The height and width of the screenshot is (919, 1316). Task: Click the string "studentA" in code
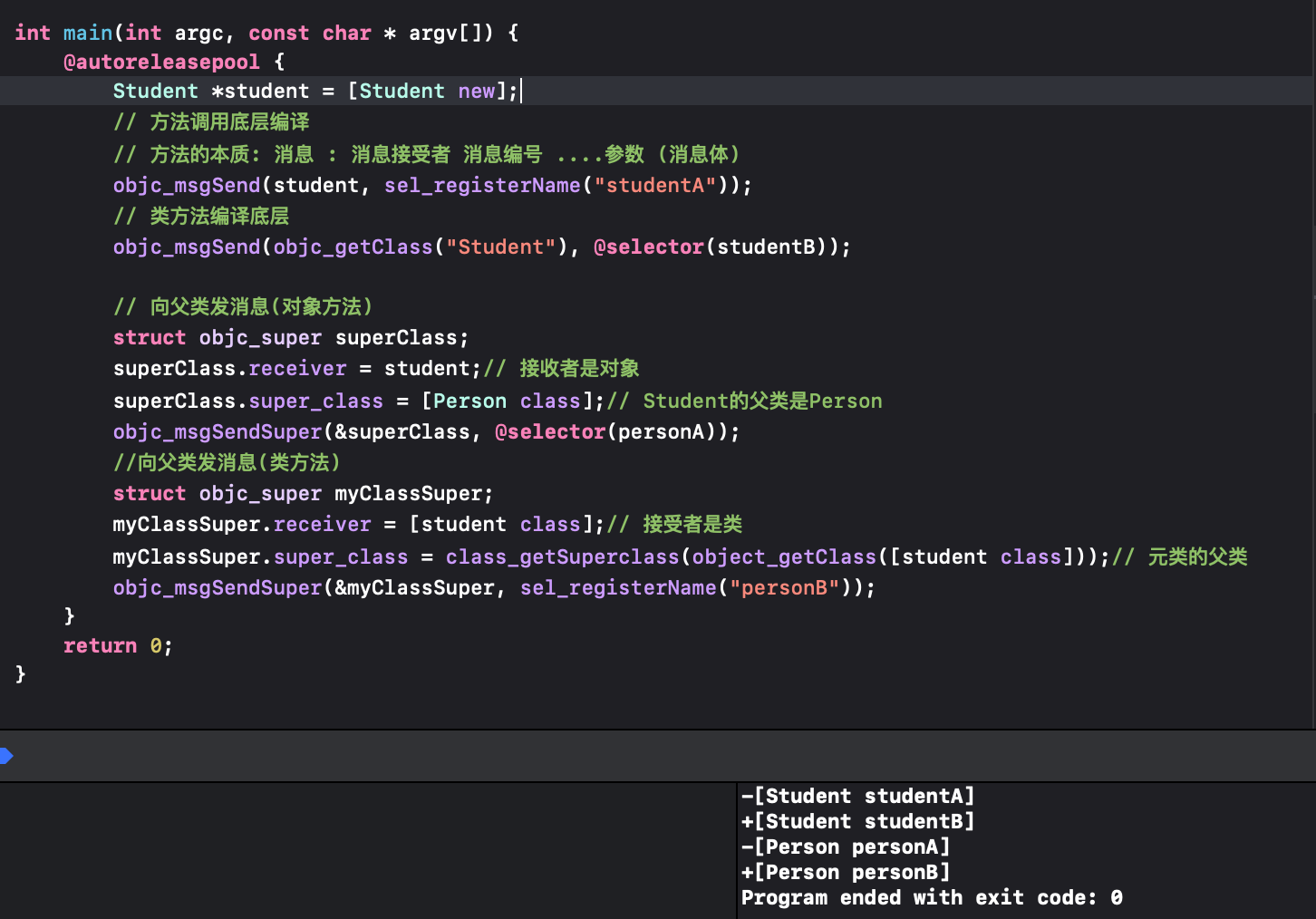pos(655,185)
